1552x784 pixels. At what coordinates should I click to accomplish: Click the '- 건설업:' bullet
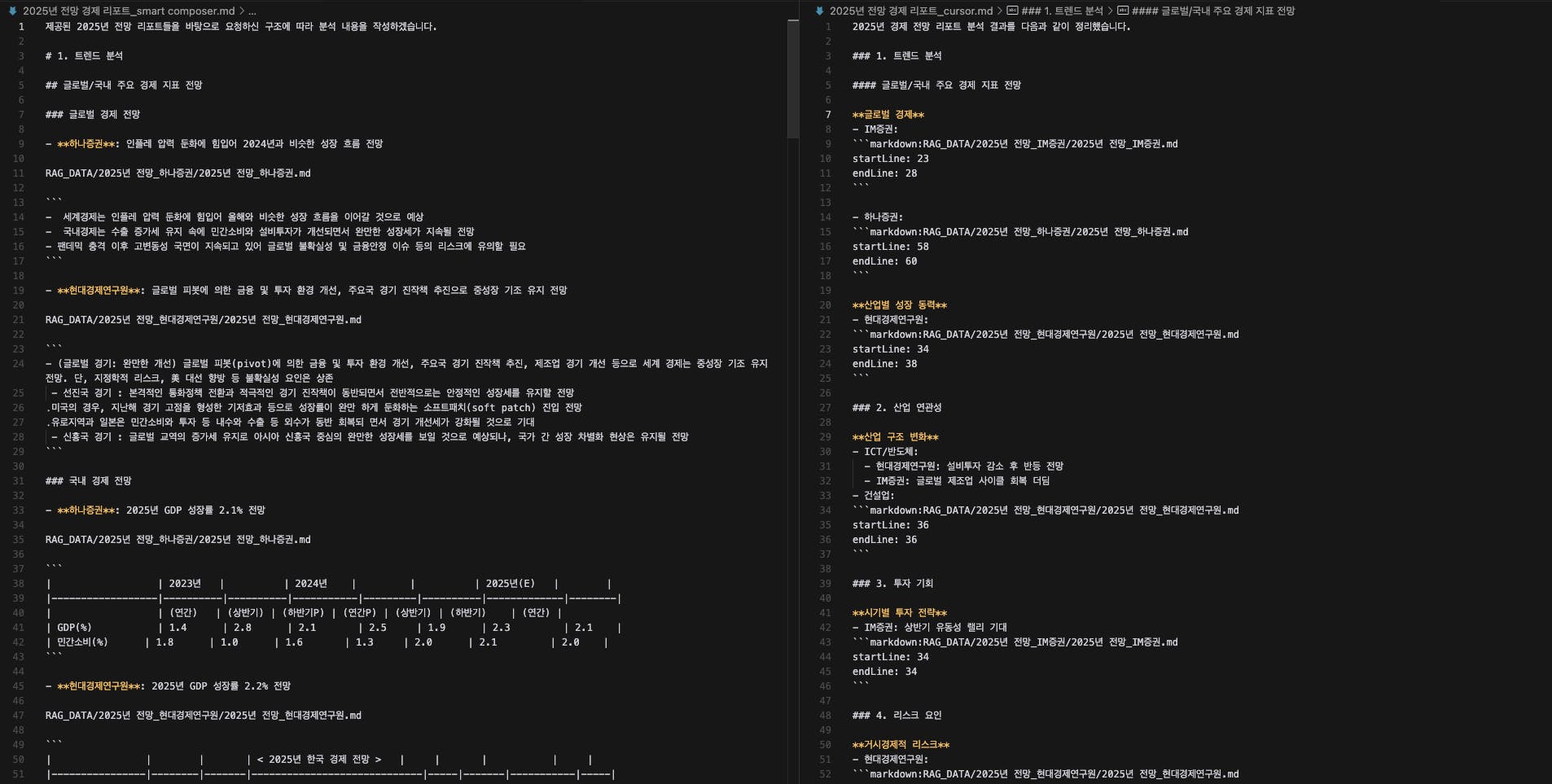873,496
